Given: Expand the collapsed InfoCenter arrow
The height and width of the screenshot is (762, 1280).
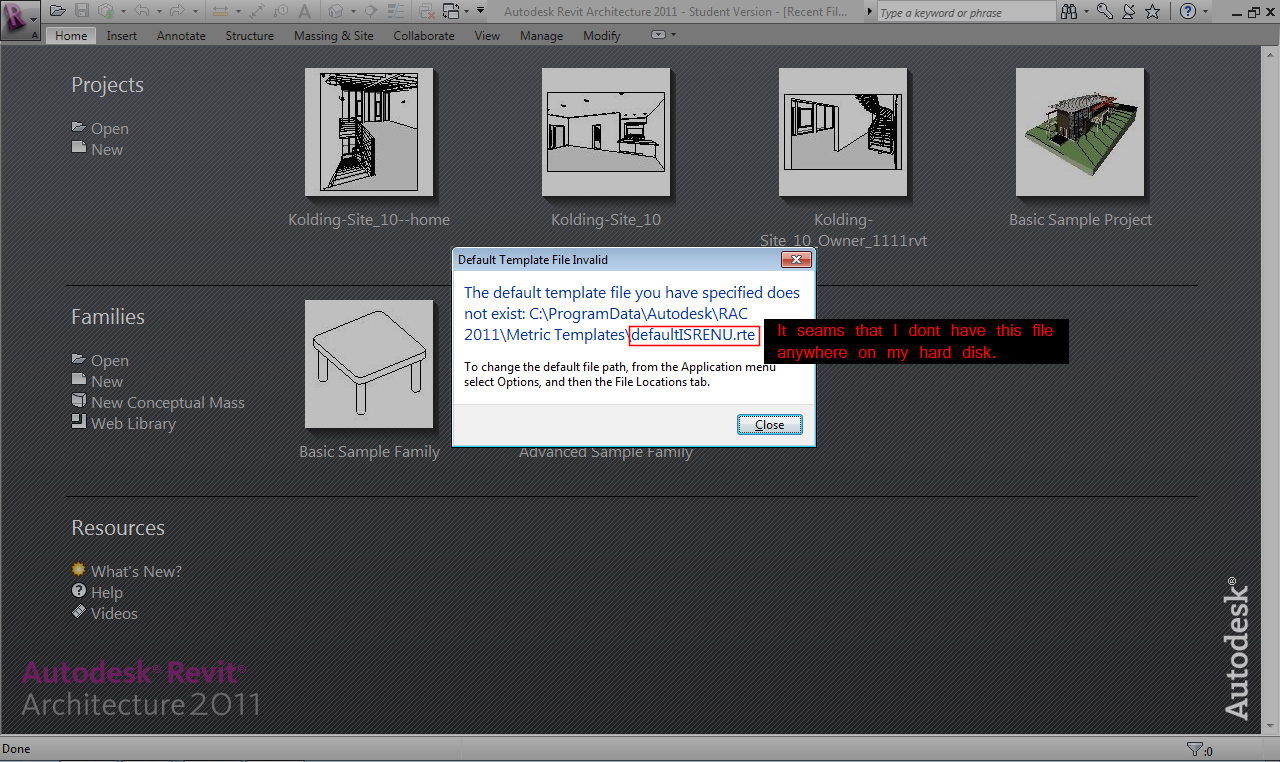Looking at the screenshot, I should tap(869, 11).
